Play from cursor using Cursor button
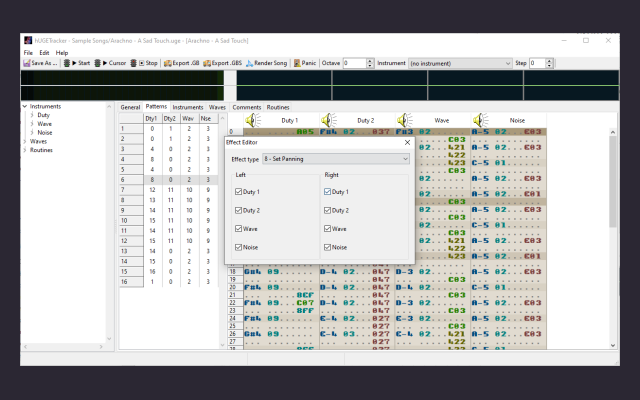The image size is (640, 400). [x=110, y=63]
